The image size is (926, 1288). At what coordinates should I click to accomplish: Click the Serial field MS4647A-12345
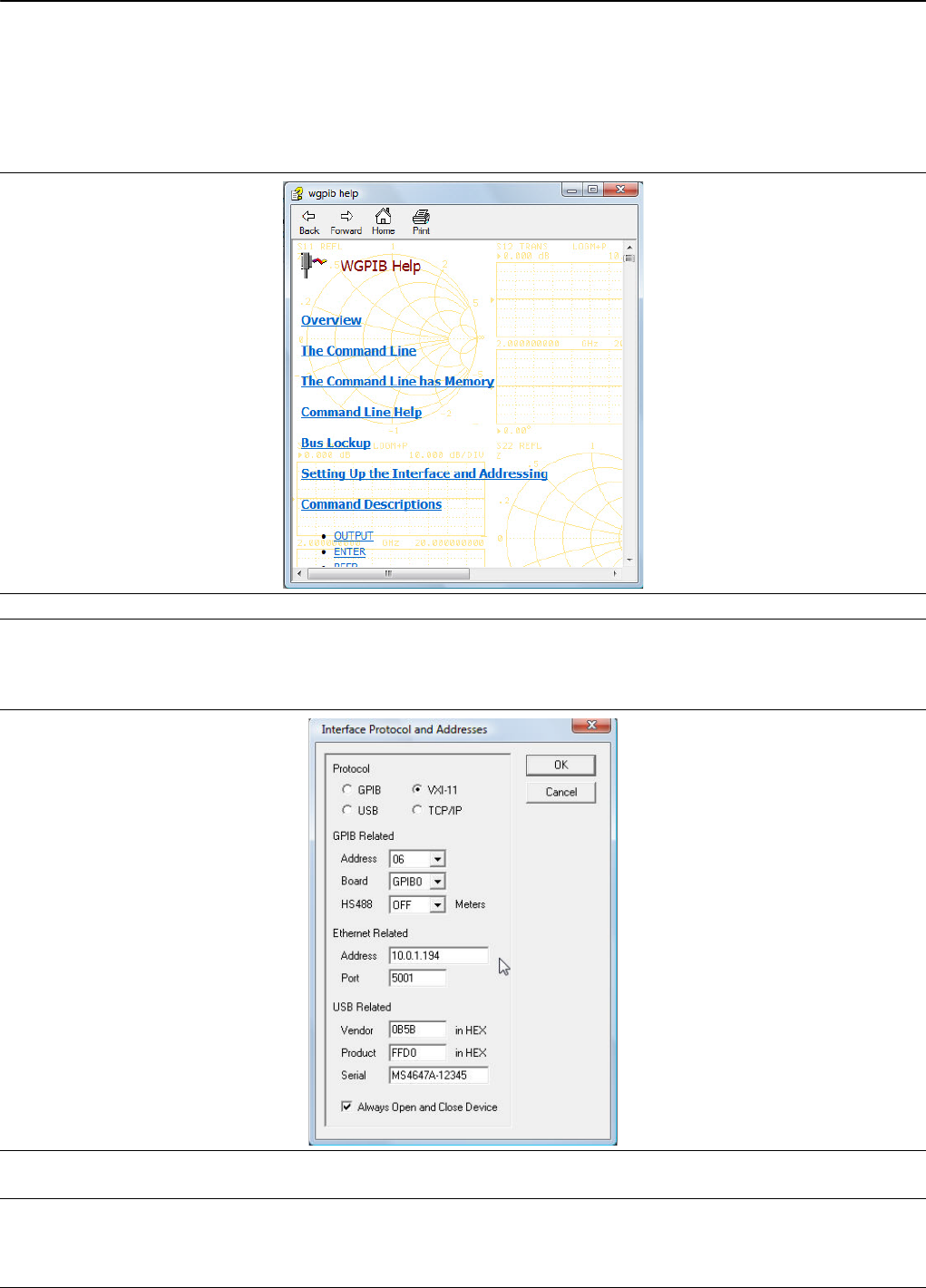438,1075
